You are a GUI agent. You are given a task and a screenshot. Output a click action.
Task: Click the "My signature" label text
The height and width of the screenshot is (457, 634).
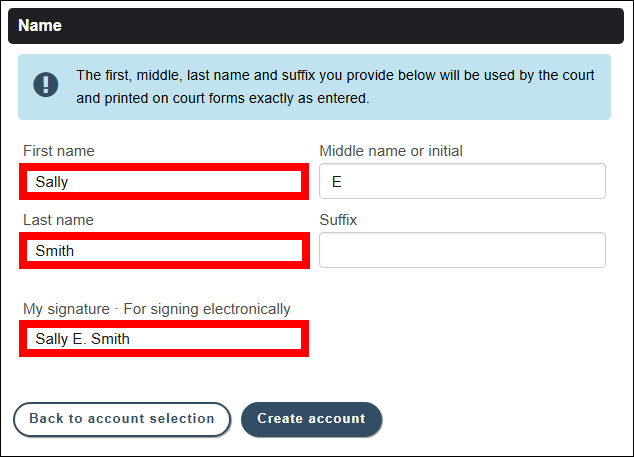(66, 309)
